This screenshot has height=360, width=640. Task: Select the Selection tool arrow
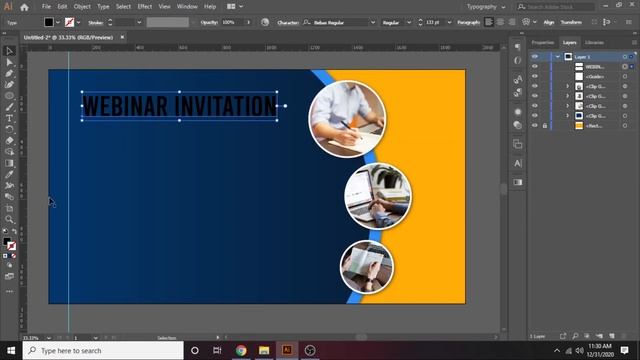point(9,51)
